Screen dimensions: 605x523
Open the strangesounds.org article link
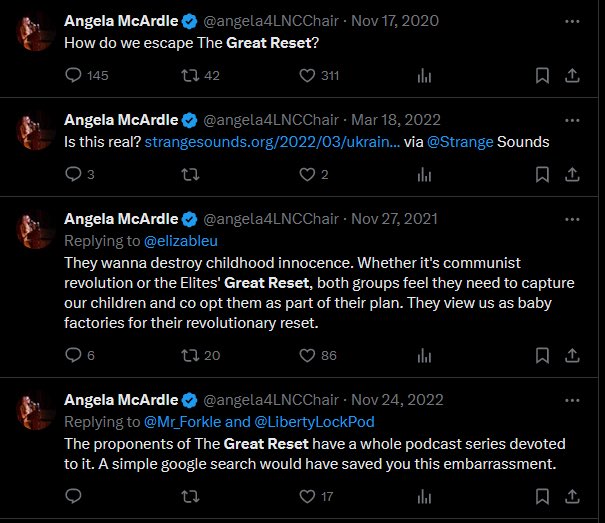pos(272,142)
